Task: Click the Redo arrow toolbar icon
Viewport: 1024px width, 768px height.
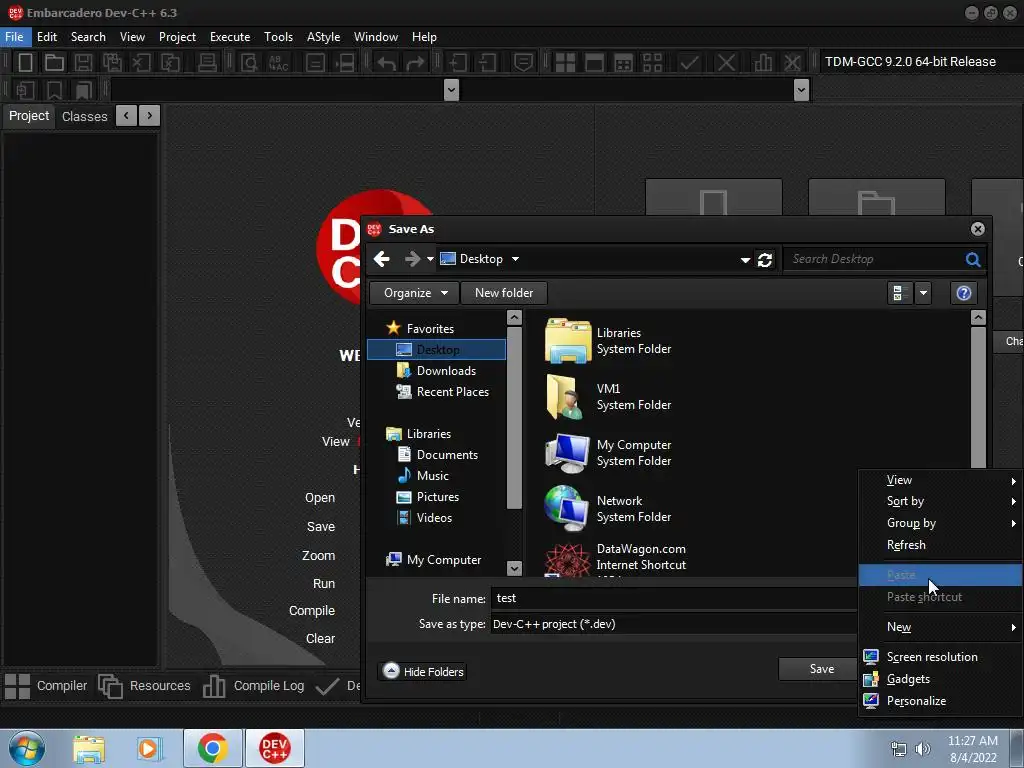Action: point(415,63)
